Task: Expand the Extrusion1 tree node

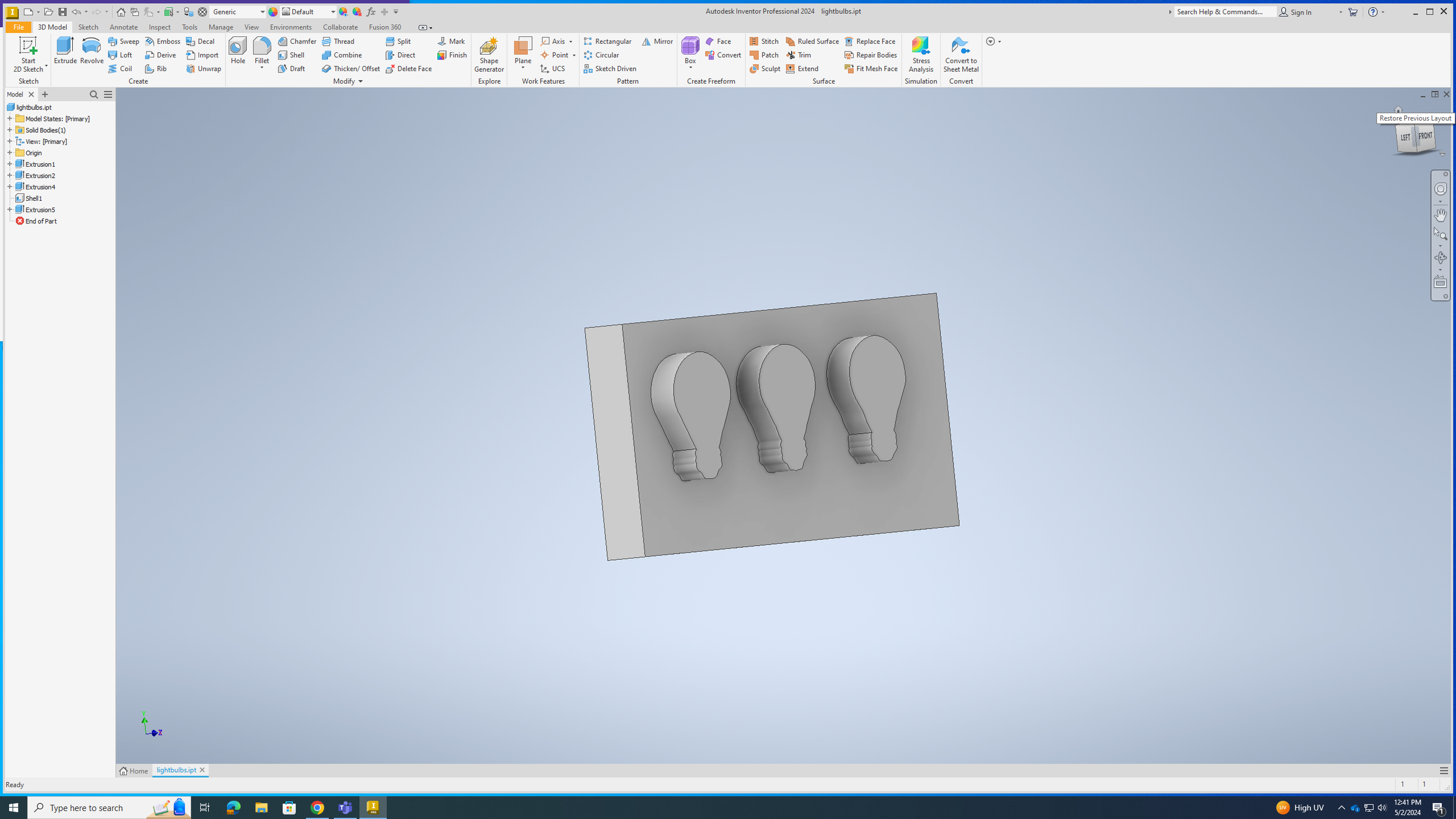Action: (10, 164)
